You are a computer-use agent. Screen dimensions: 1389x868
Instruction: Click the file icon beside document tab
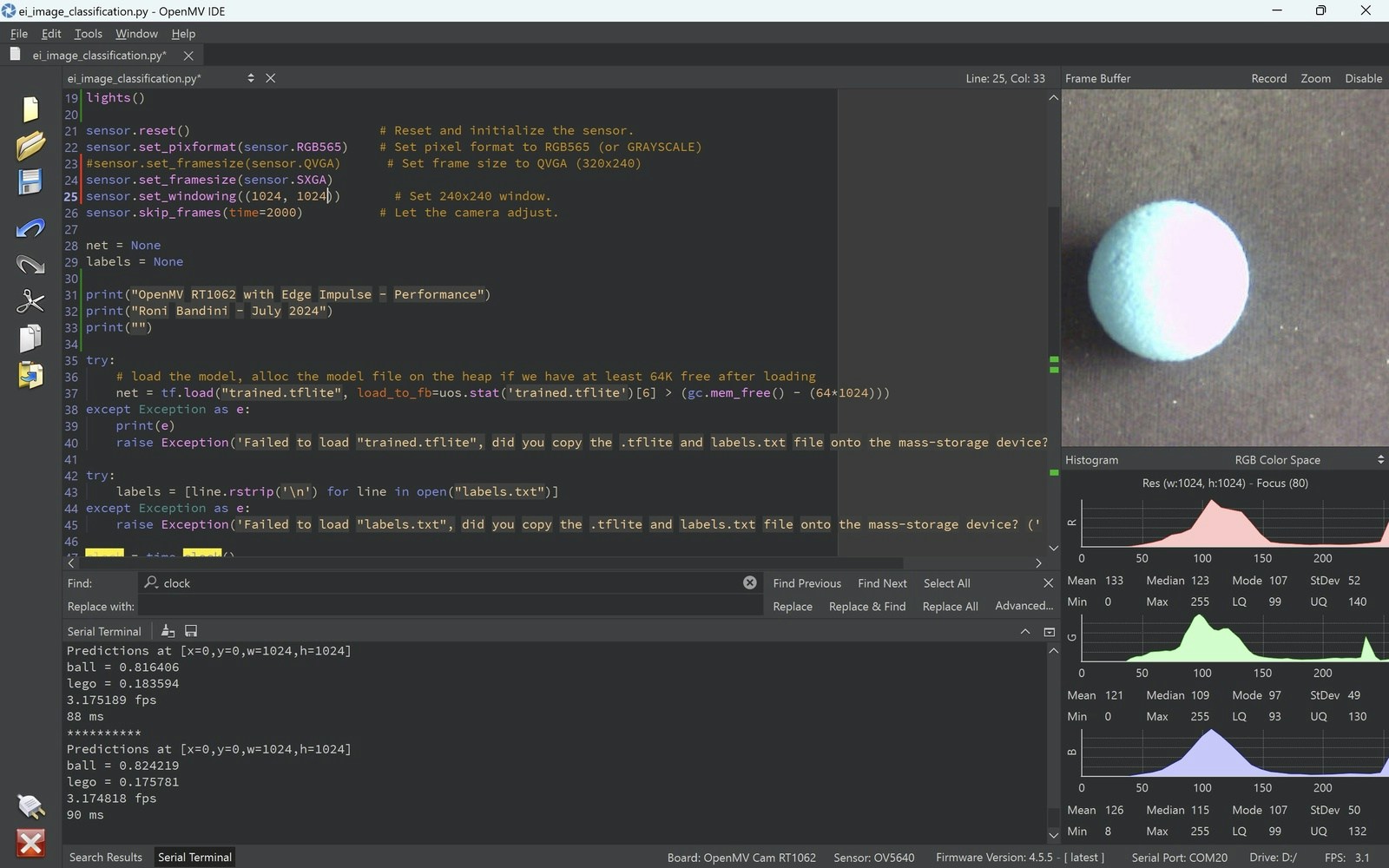pos(15,55)
